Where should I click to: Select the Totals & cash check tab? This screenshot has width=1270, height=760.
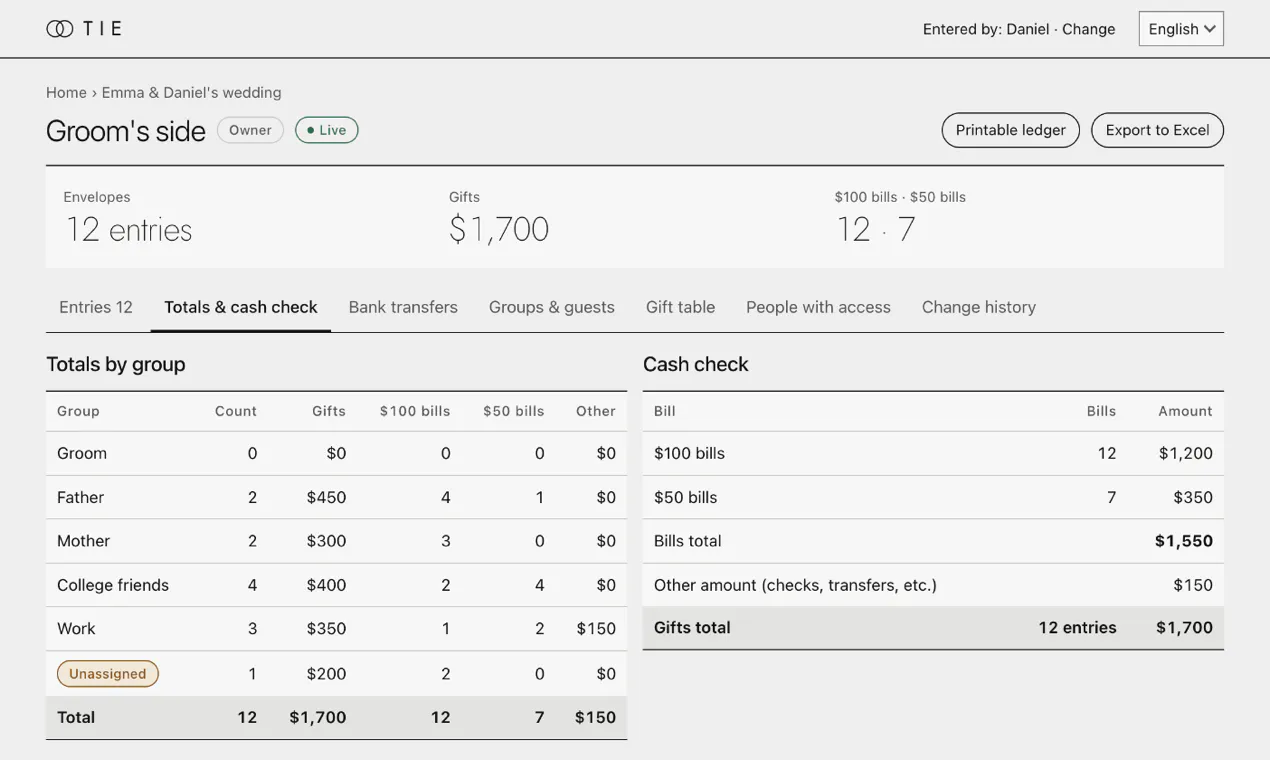tap(241, 307)
